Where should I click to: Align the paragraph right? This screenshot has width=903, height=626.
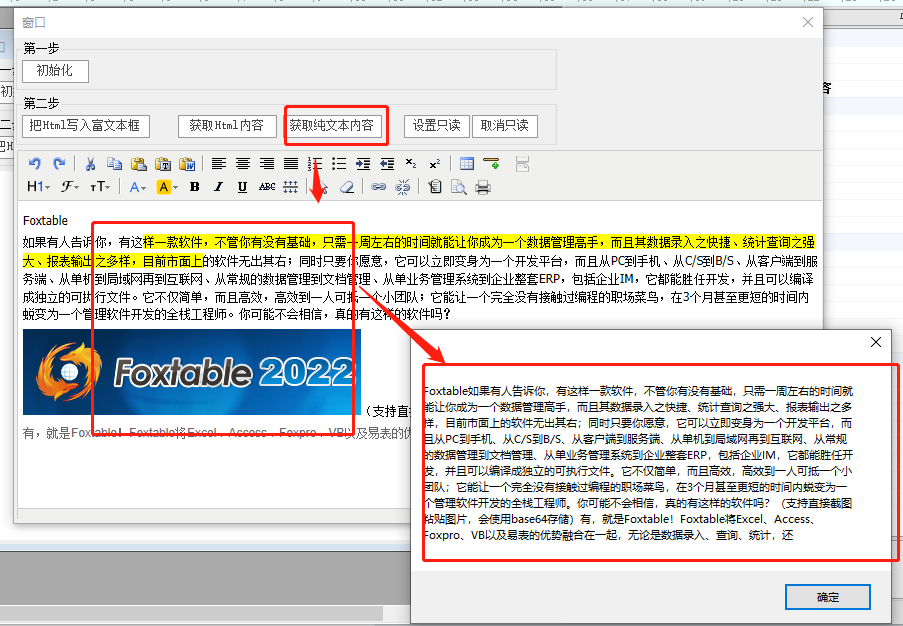[267, 164]
